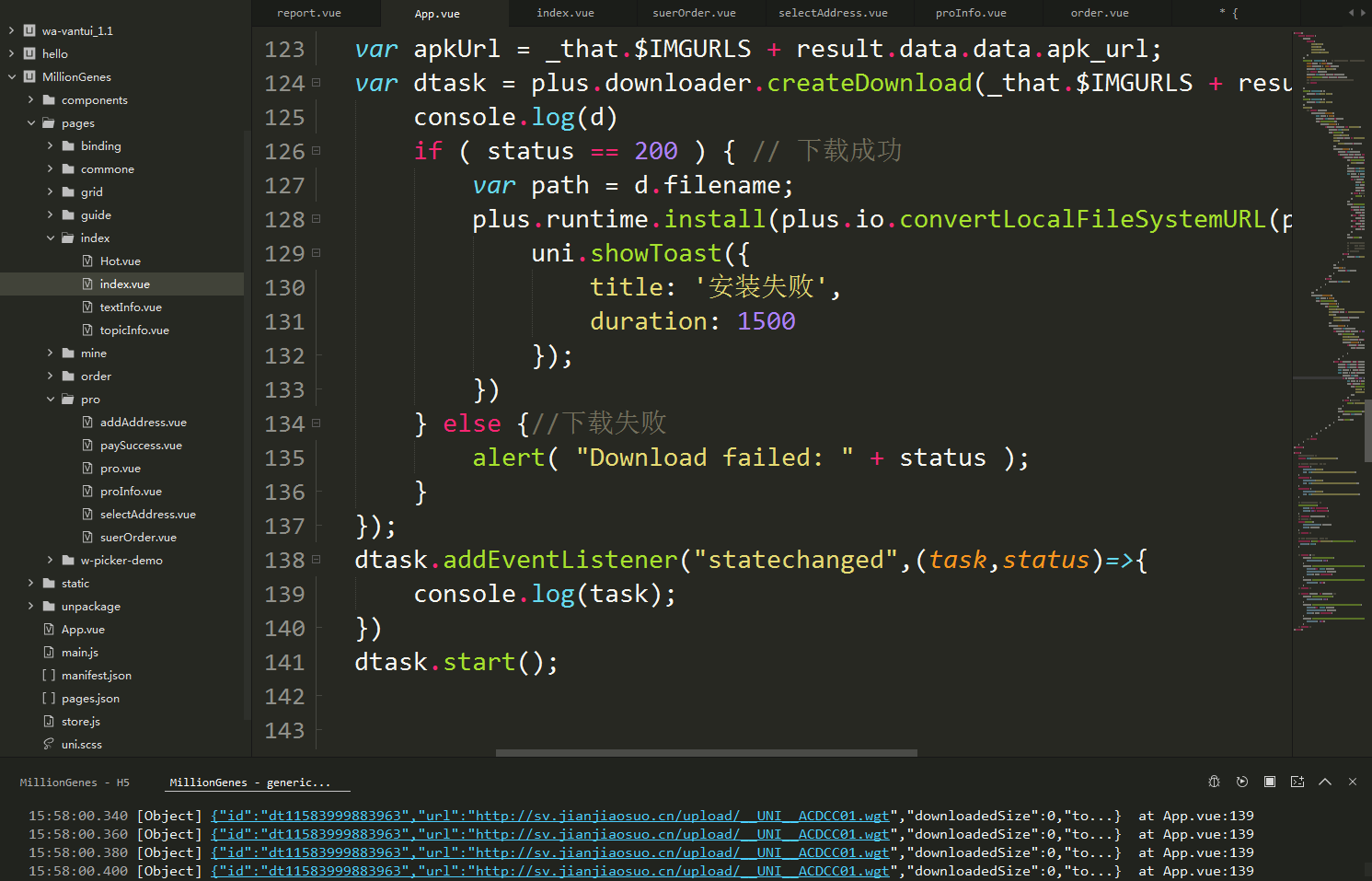Close the console panel with the X icon

point(1352,782)
